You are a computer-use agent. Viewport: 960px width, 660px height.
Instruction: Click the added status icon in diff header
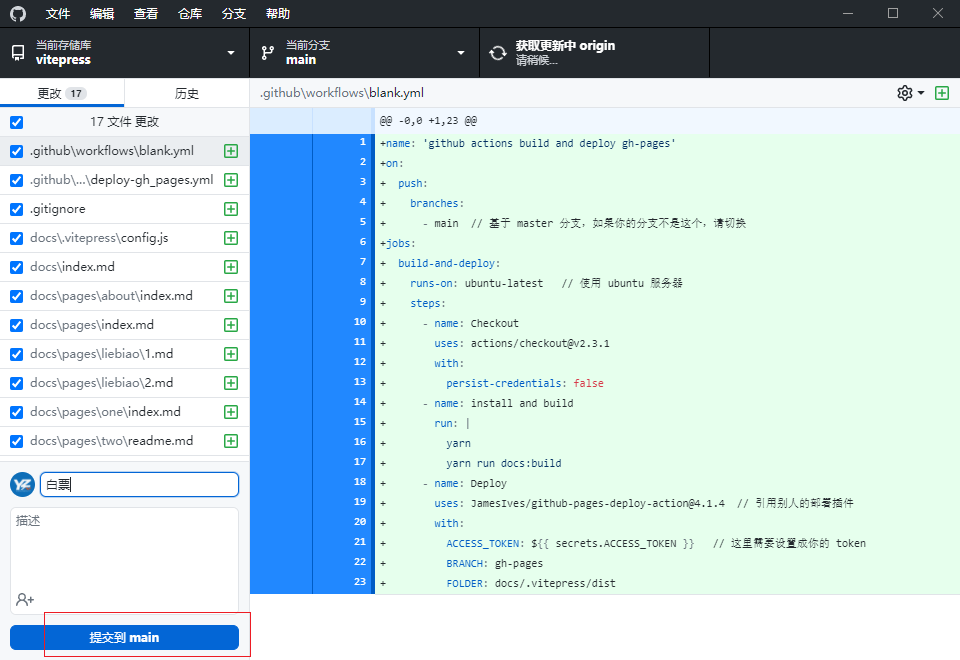pos(942,93)
